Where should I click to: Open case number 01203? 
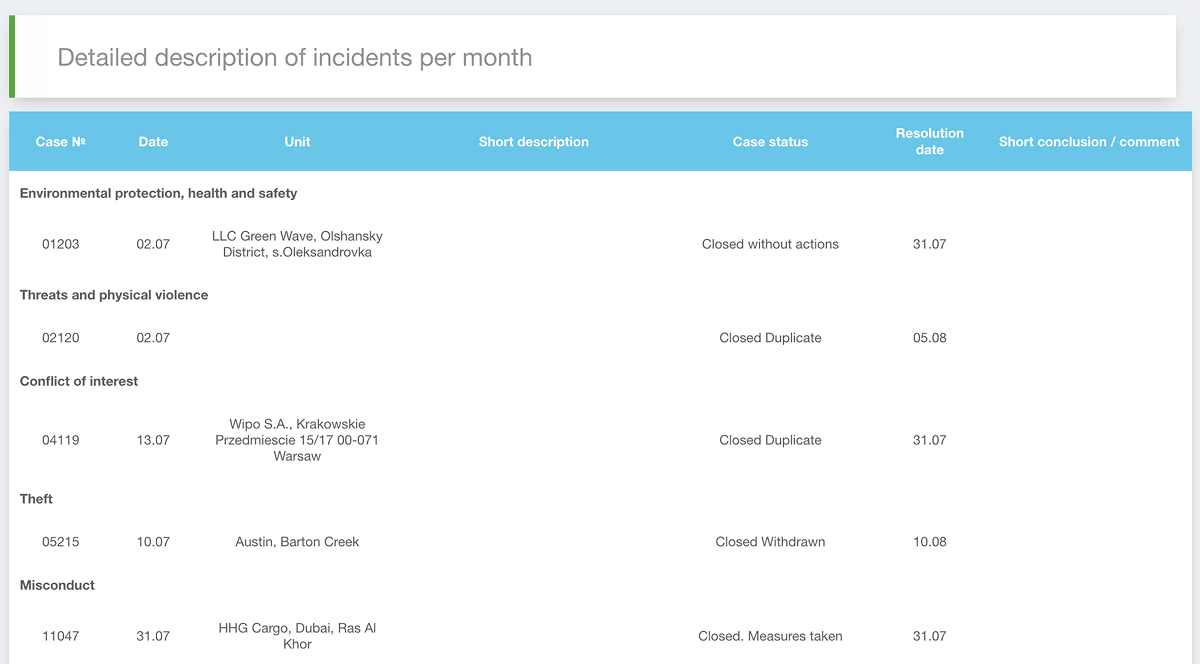(x=61, y=244)
